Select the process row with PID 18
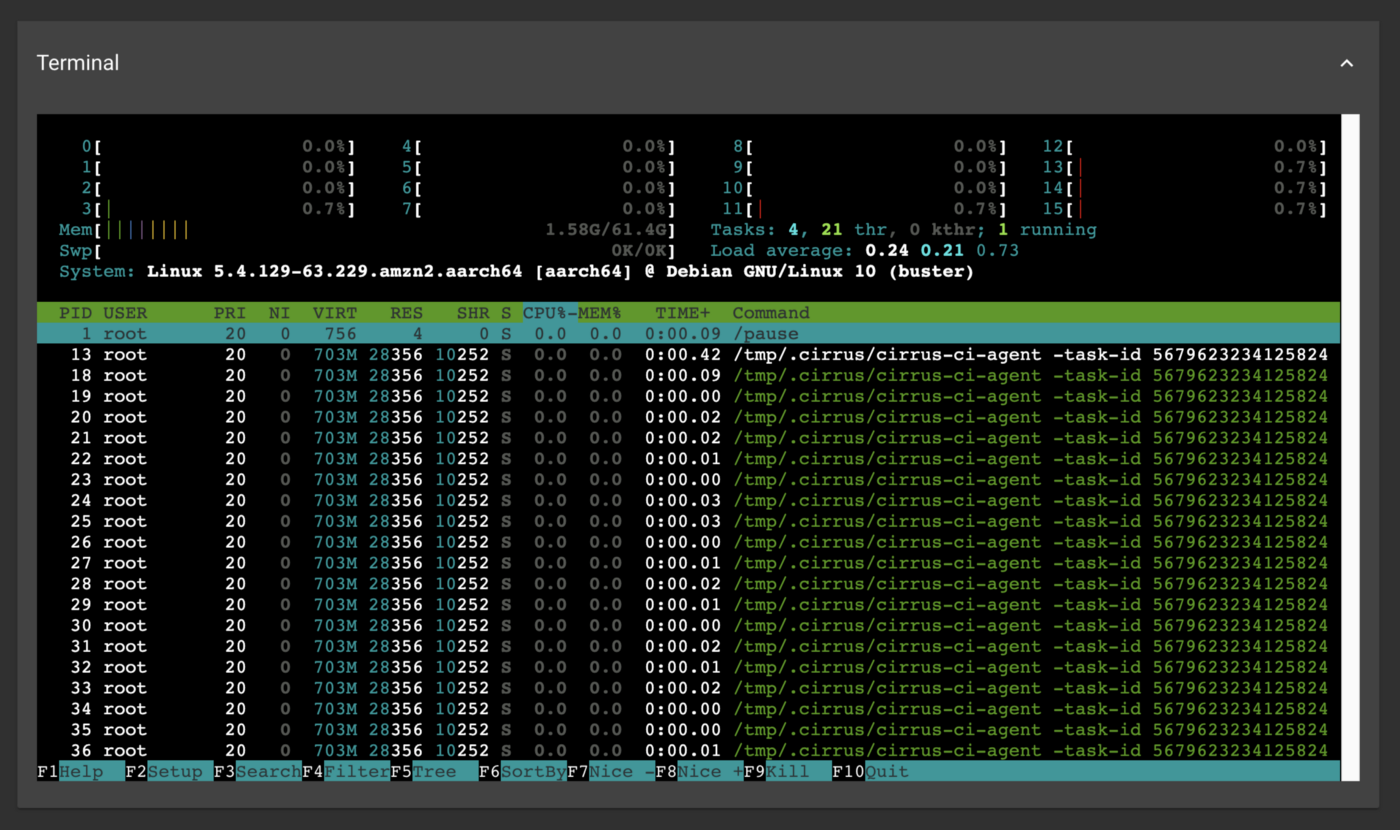Screen dimensions: 1400x830 688,376
